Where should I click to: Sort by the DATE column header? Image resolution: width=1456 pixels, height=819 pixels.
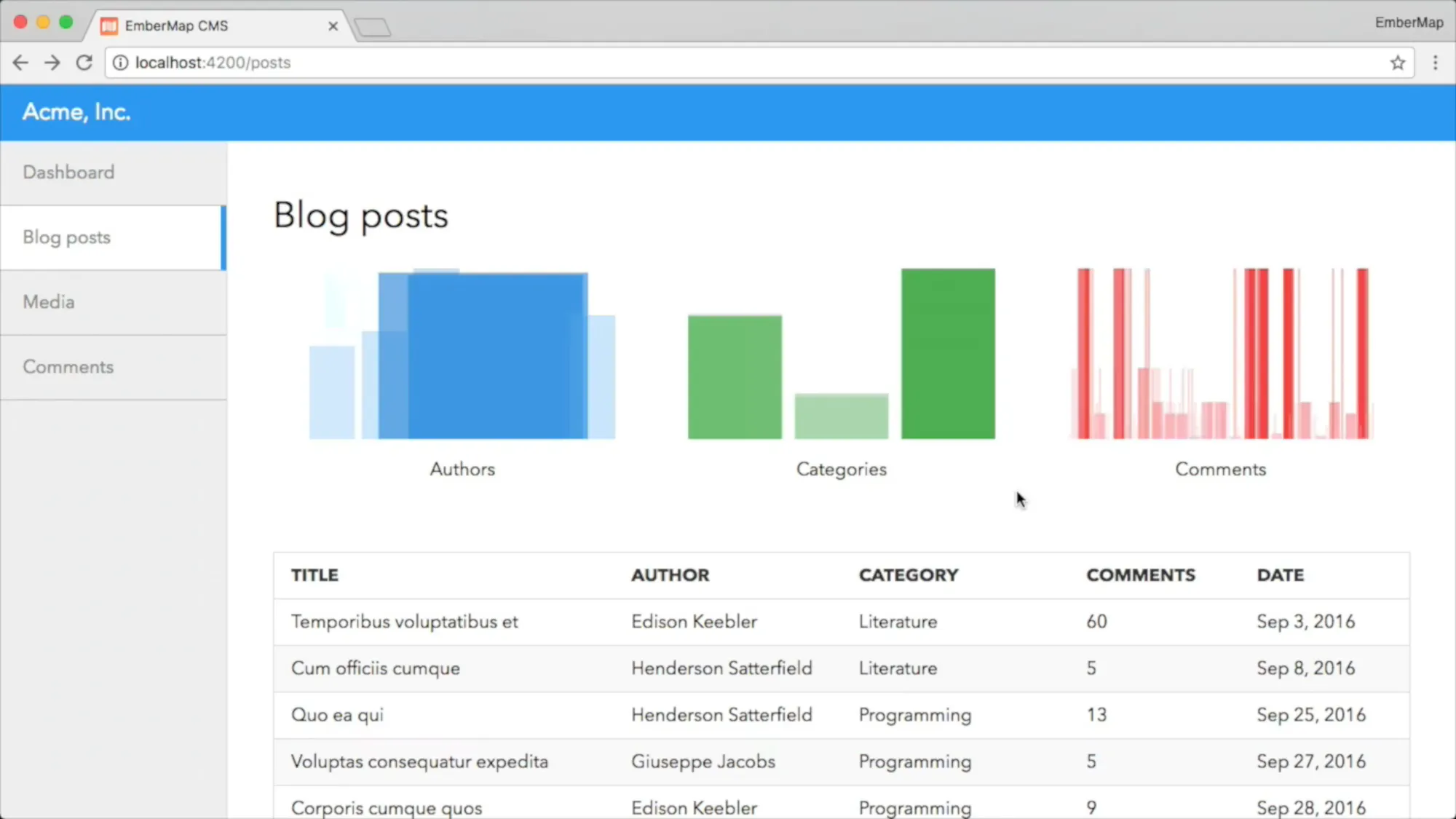pyautogui.click(x=1281, y=575)
